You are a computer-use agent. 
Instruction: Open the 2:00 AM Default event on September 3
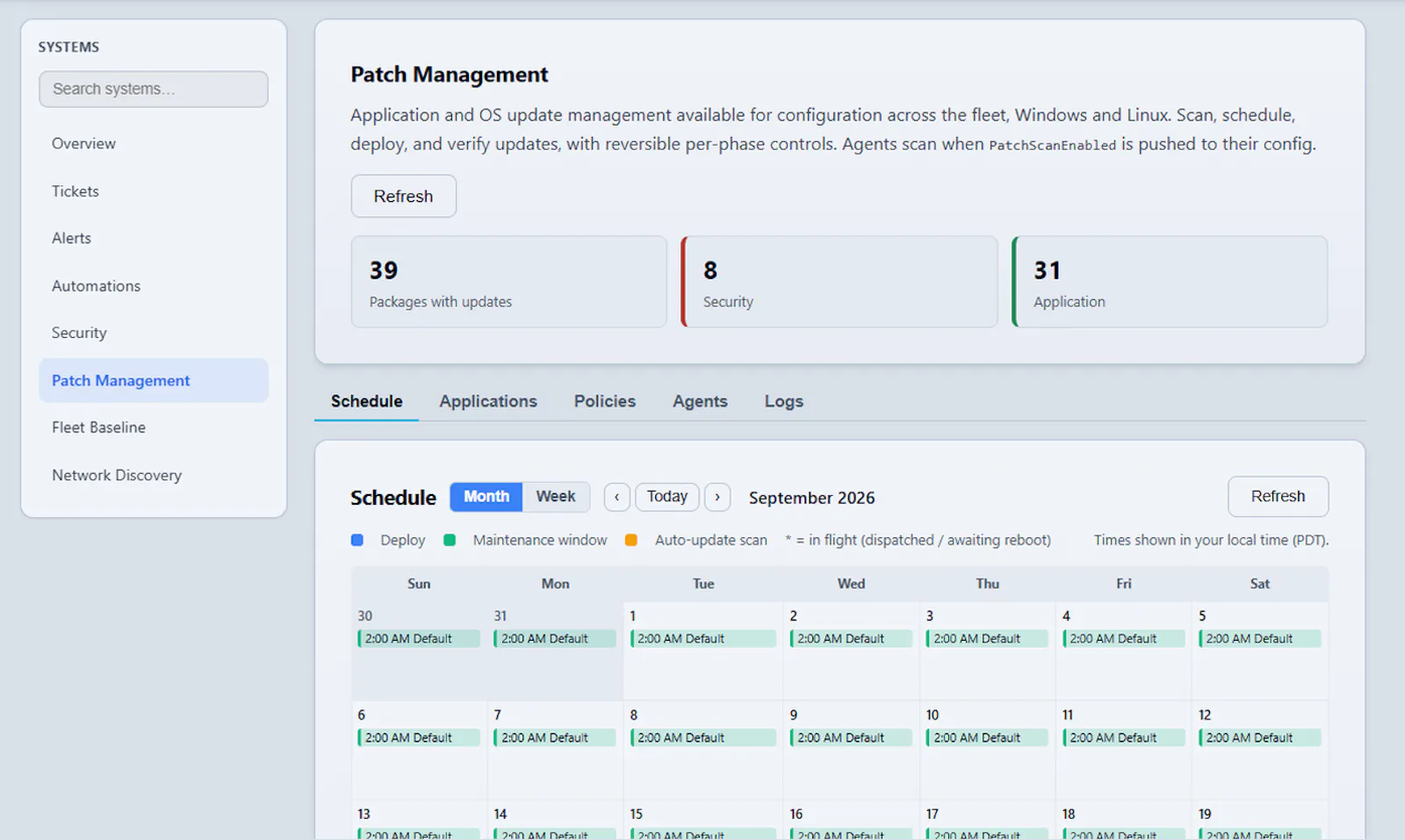[987, 639]
